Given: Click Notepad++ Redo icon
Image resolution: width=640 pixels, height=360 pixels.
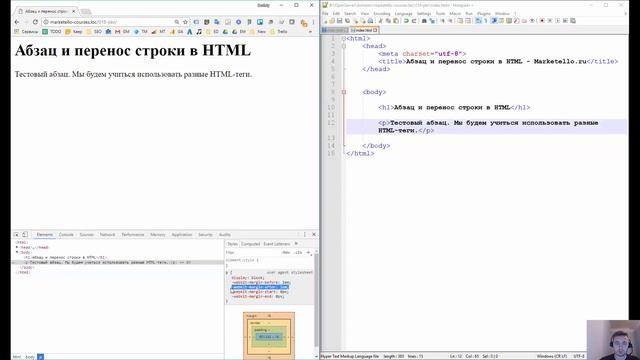Looking at the screenshot, I should tap(413, 21).
